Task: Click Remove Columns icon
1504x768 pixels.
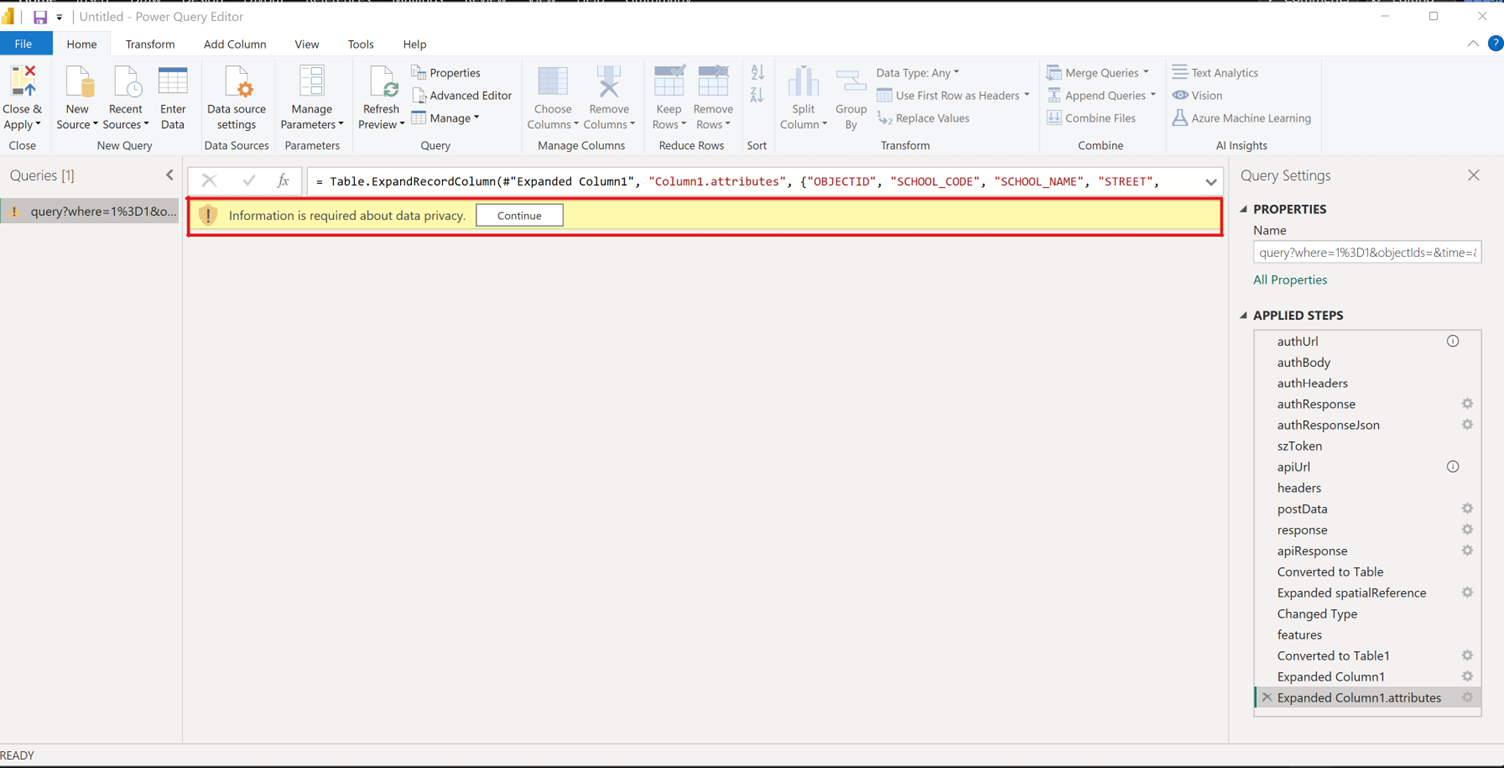Action: pyautogui.click(x=609, y=82)
